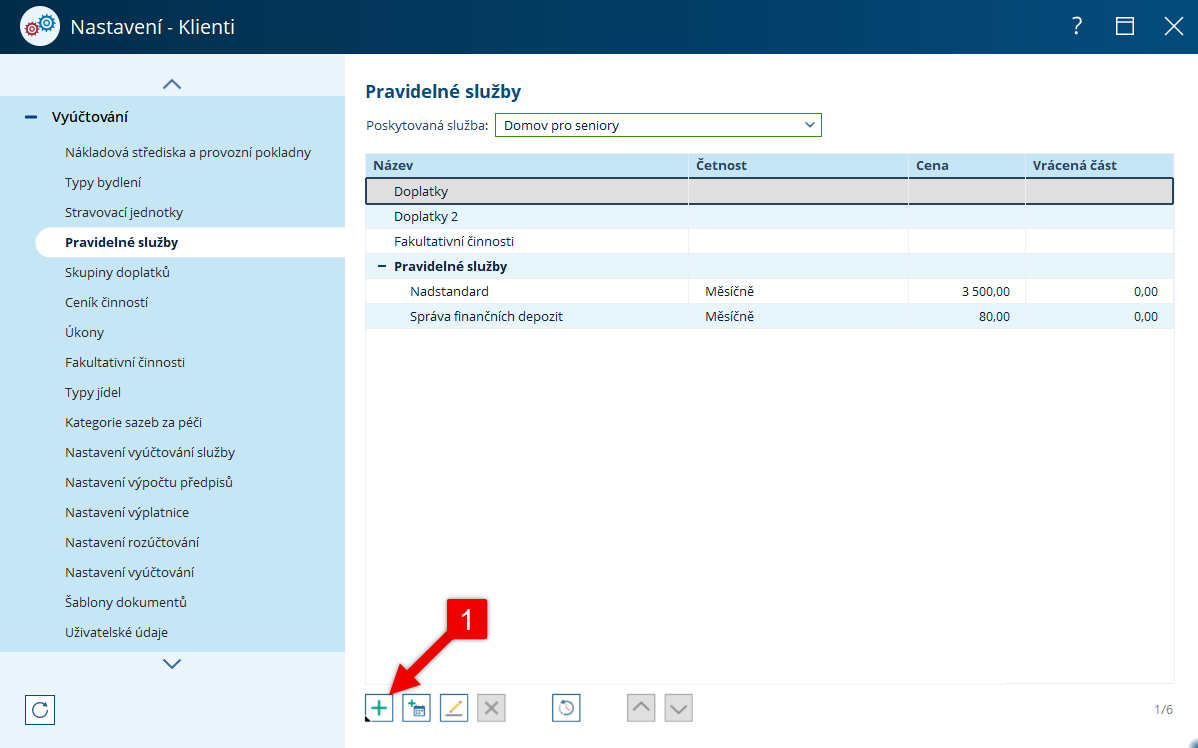Viewport: 1198px width, 748px height.
Task: Open Kategorie sazeb za péči
Action: pos(134,423)
